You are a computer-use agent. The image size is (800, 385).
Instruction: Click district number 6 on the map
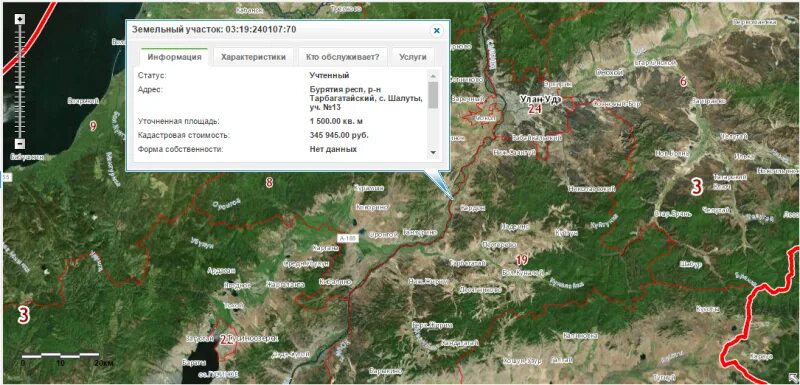pos(684,81)
